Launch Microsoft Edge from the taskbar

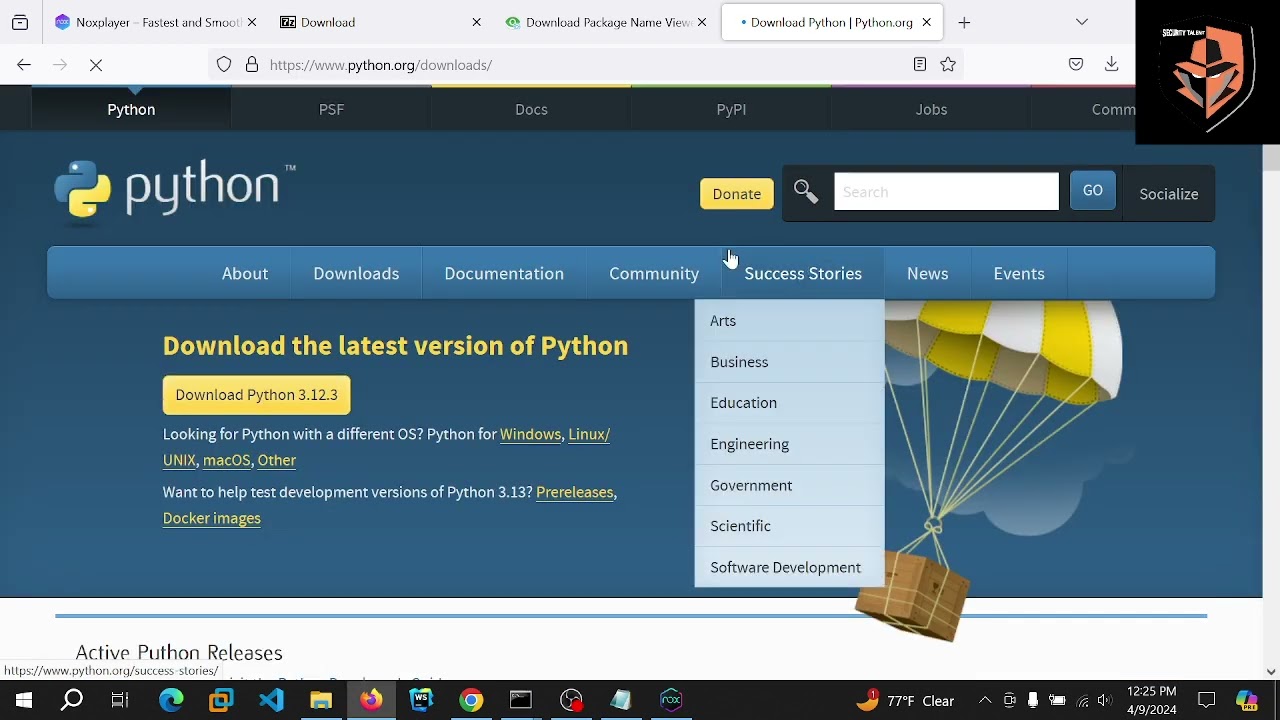pyautogui.click(x=171, y=700)
